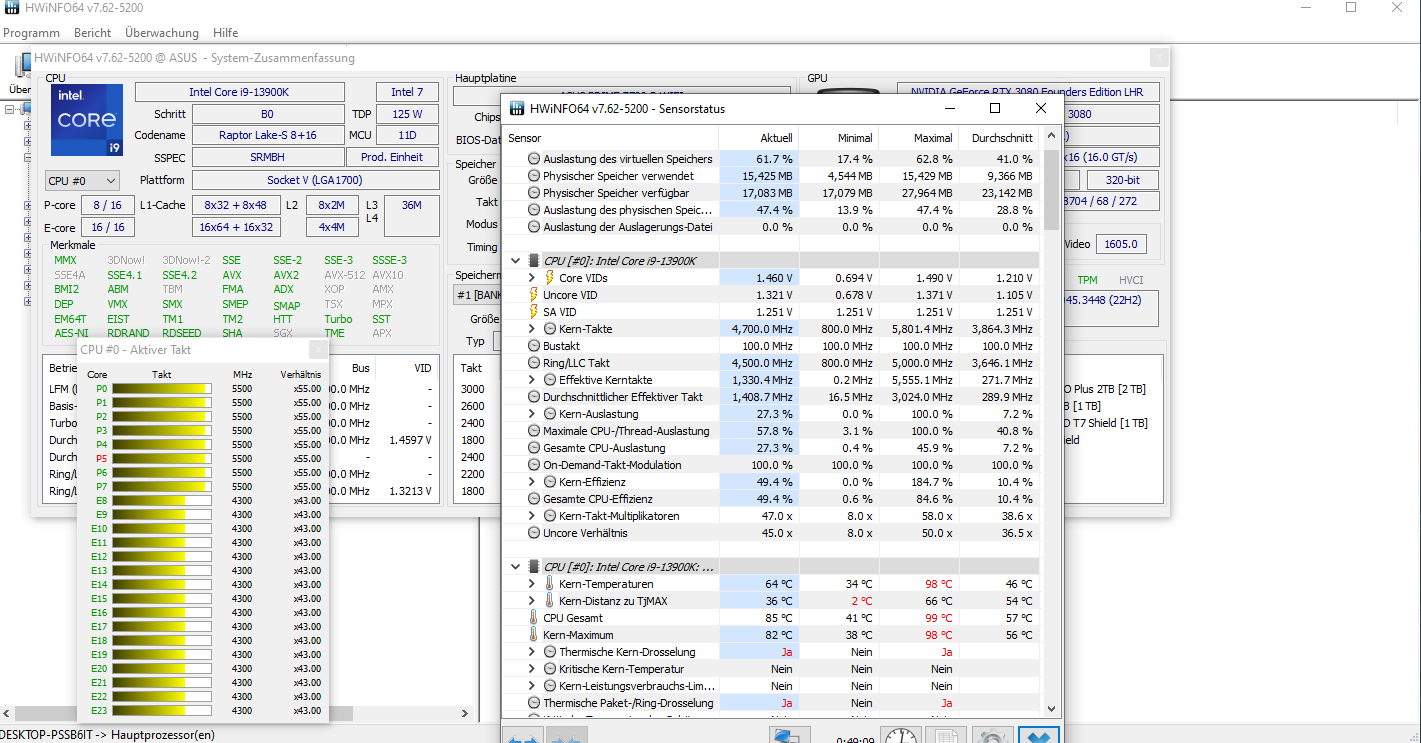Click thermometer icon beside Kern-Distanz zu TjMAX
Screen dimensions: 1421x743
click(x=550, y=601)
